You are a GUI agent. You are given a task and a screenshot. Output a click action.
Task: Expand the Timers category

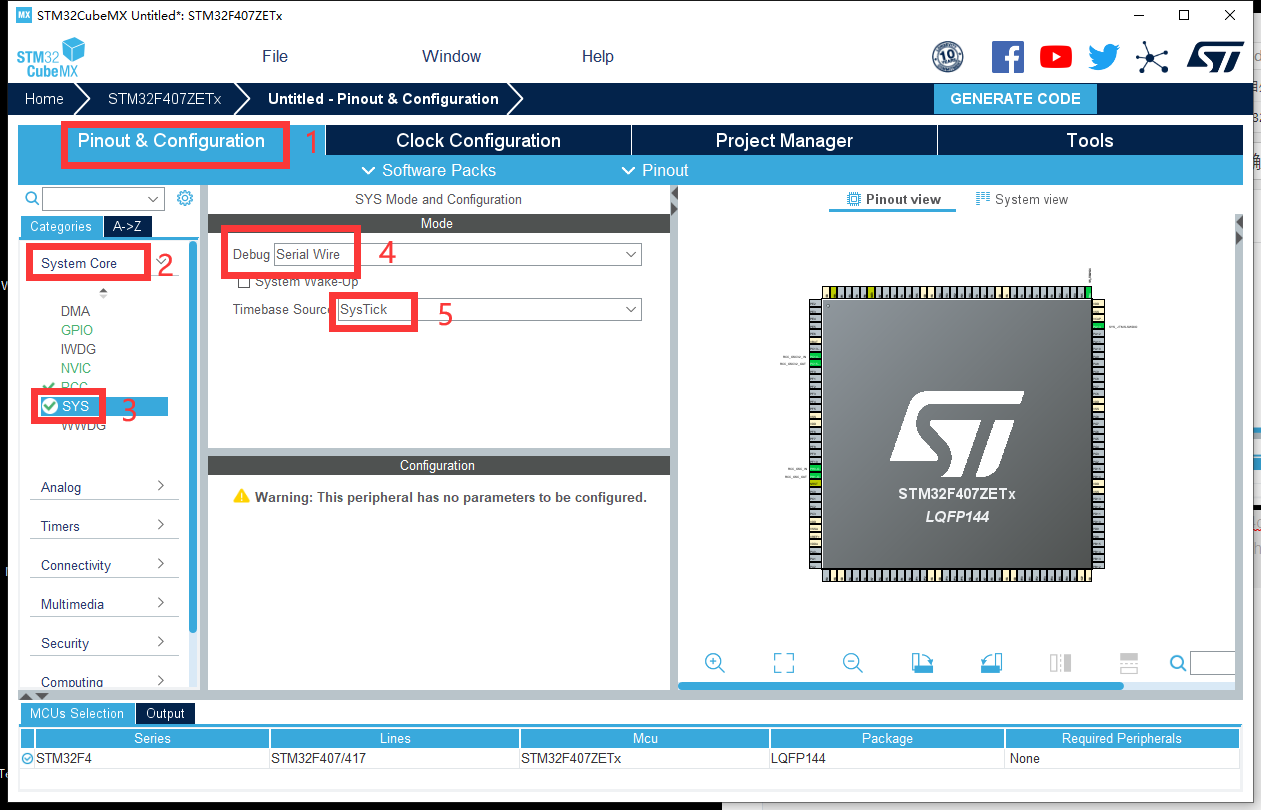(x=104, y=526)
